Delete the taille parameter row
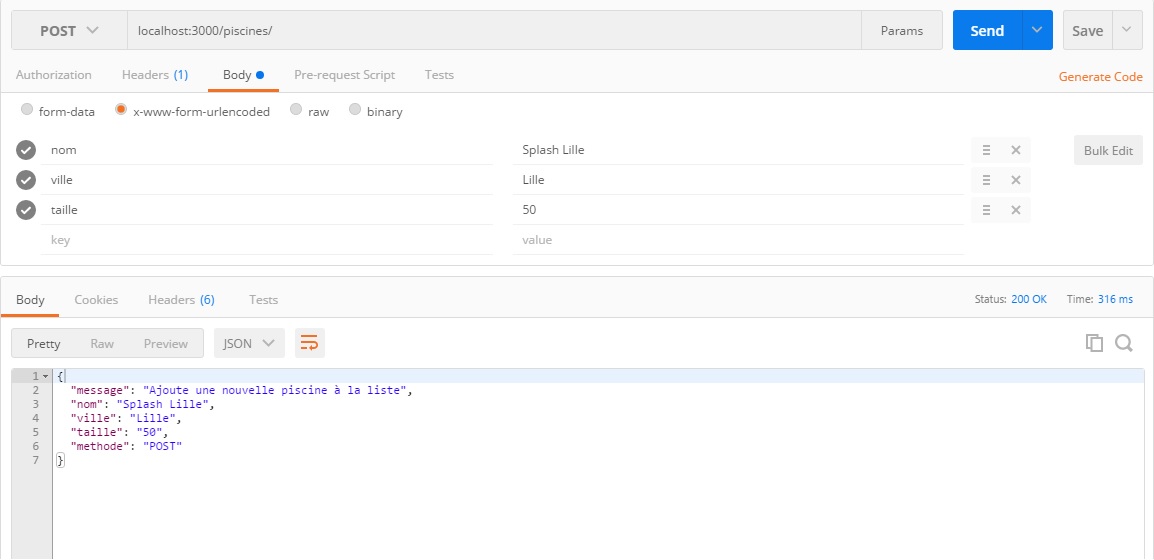 pyautogui.click(x=1016, y=210)
